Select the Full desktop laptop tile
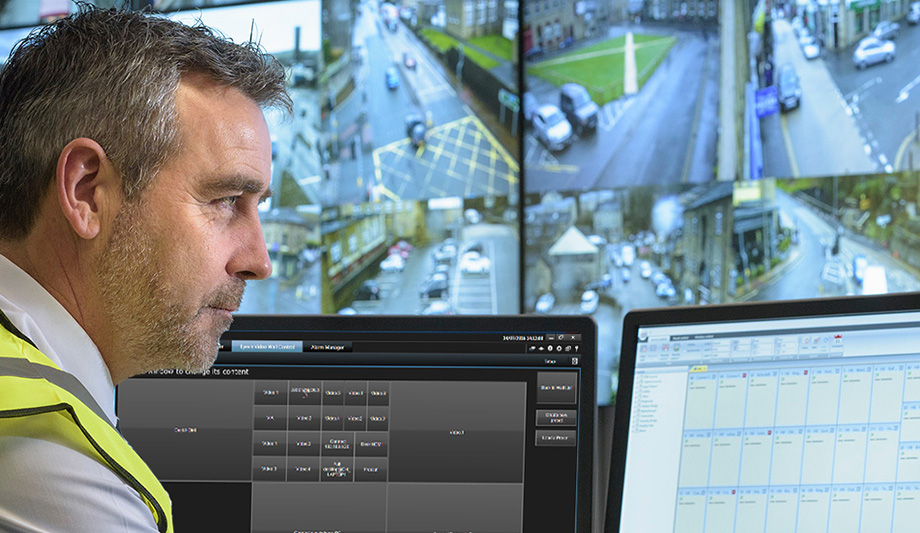The image size is (920, 533). click(x=337, y=470)
